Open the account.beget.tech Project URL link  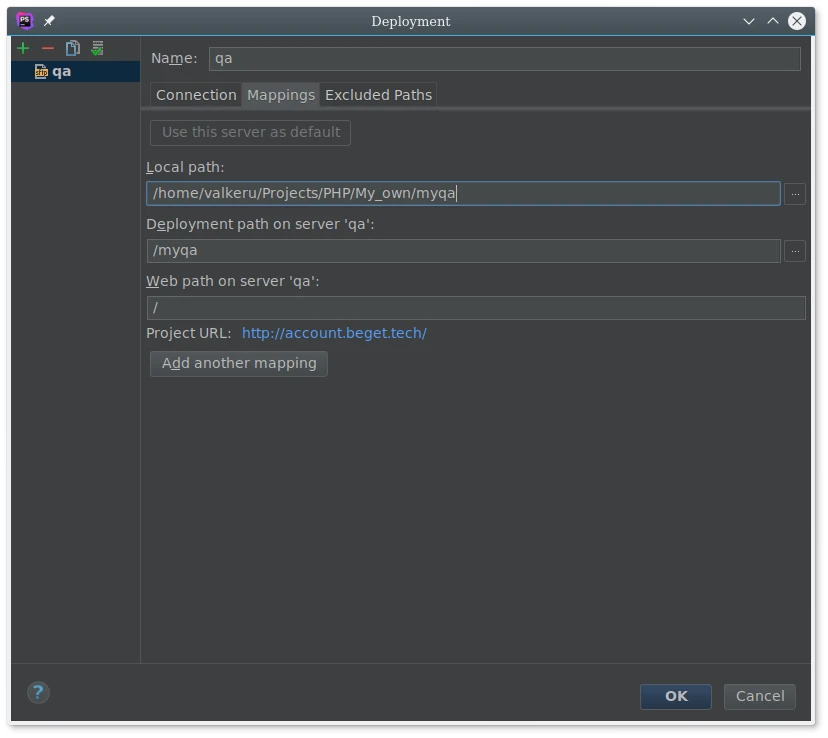click(334, 333)
